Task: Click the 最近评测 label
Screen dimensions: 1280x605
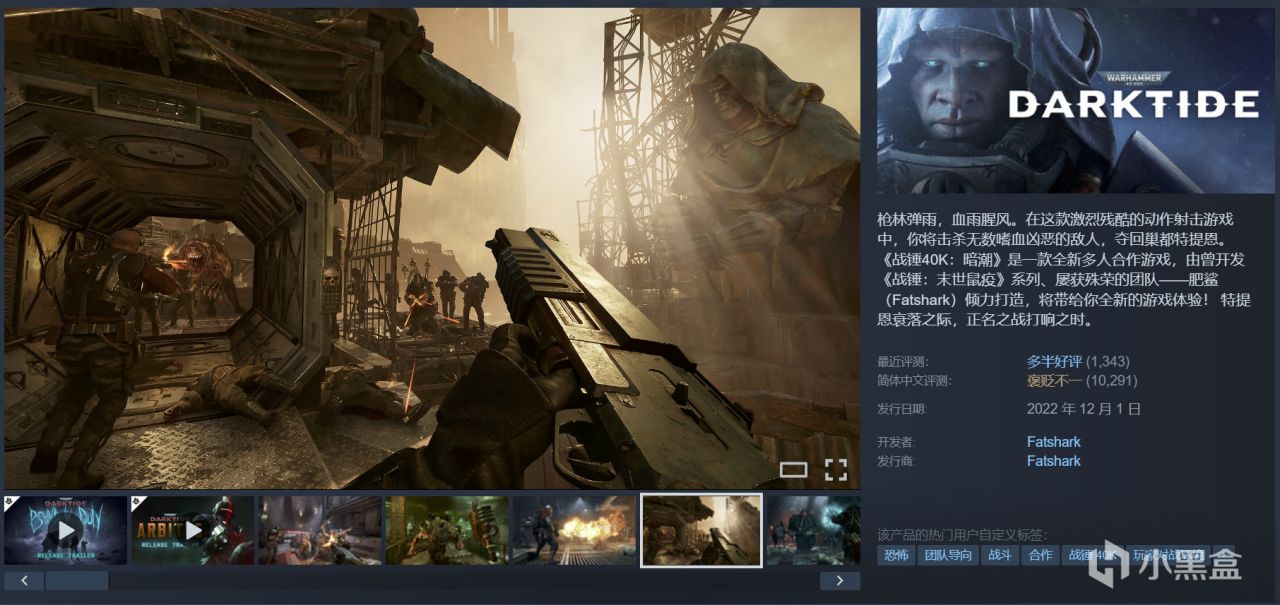Action: pyautogui.click(x=903, y=362)
